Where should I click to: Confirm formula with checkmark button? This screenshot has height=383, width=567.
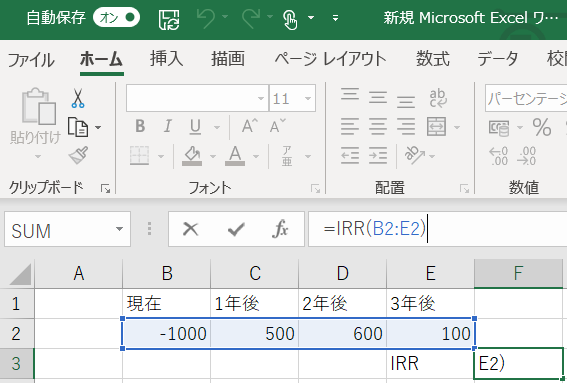(236, 229)
